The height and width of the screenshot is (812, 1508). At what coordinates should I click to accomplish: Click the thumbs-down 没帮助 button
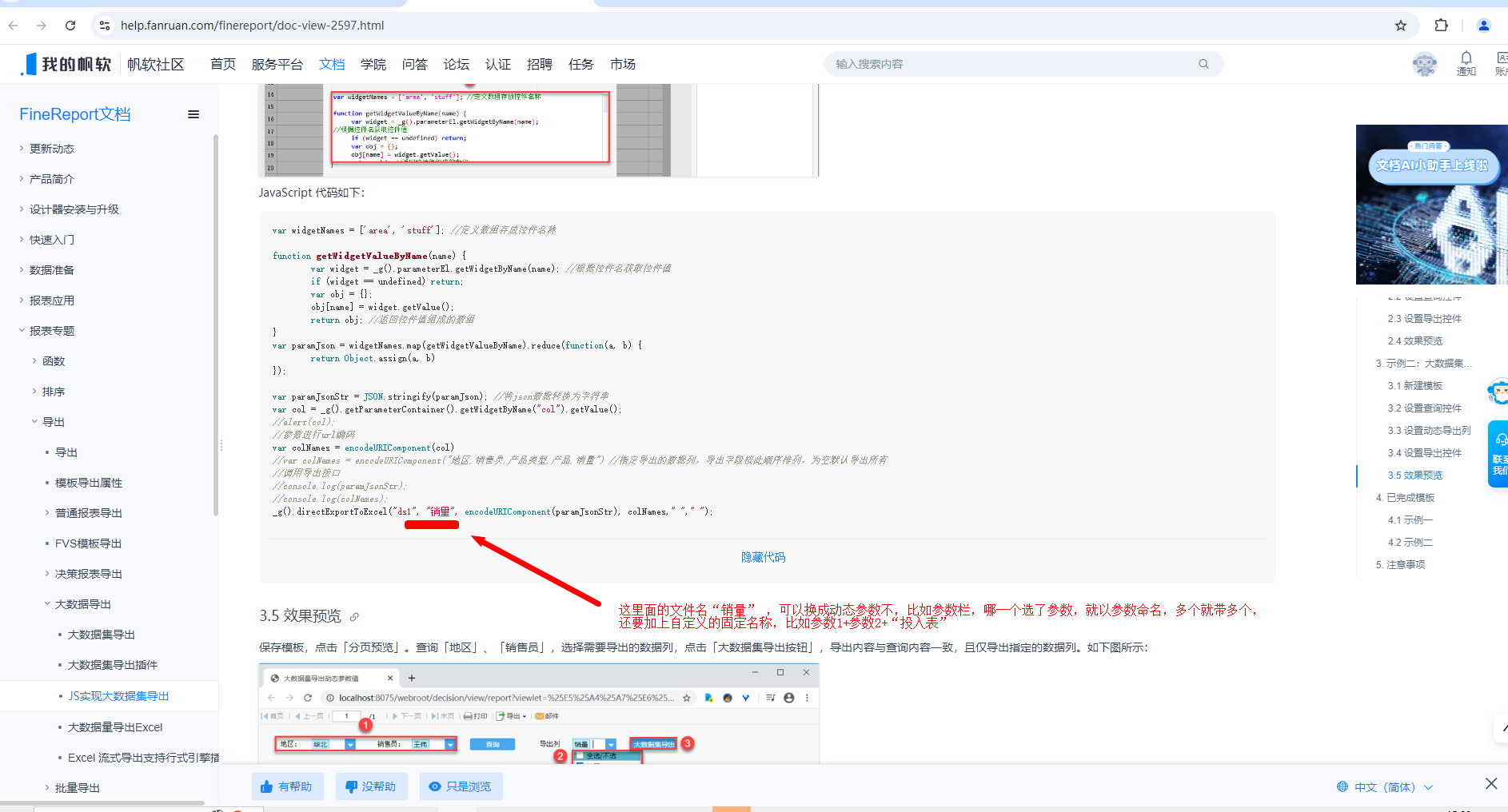point(371,786)
